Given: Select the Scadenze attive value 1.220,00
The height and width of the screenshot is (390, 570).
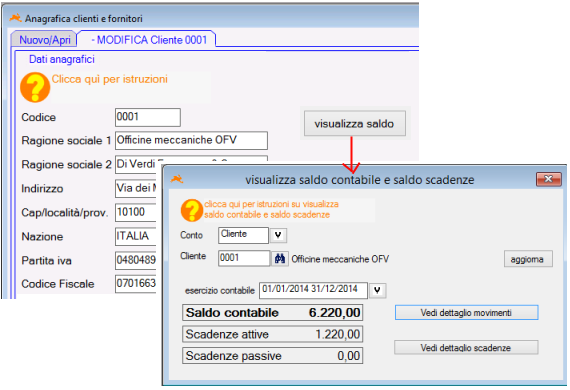Looking at the screenshot, I should tap(338, 334).
